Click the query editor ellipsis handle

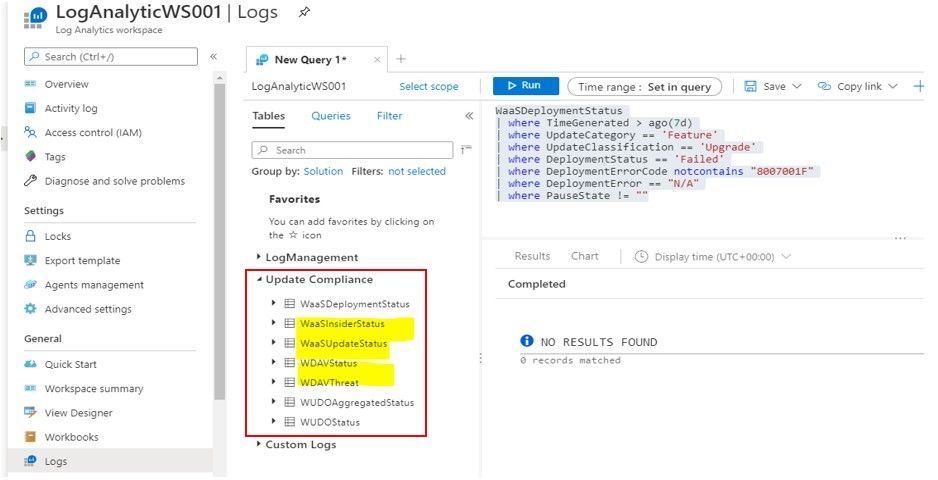(900, 238)
